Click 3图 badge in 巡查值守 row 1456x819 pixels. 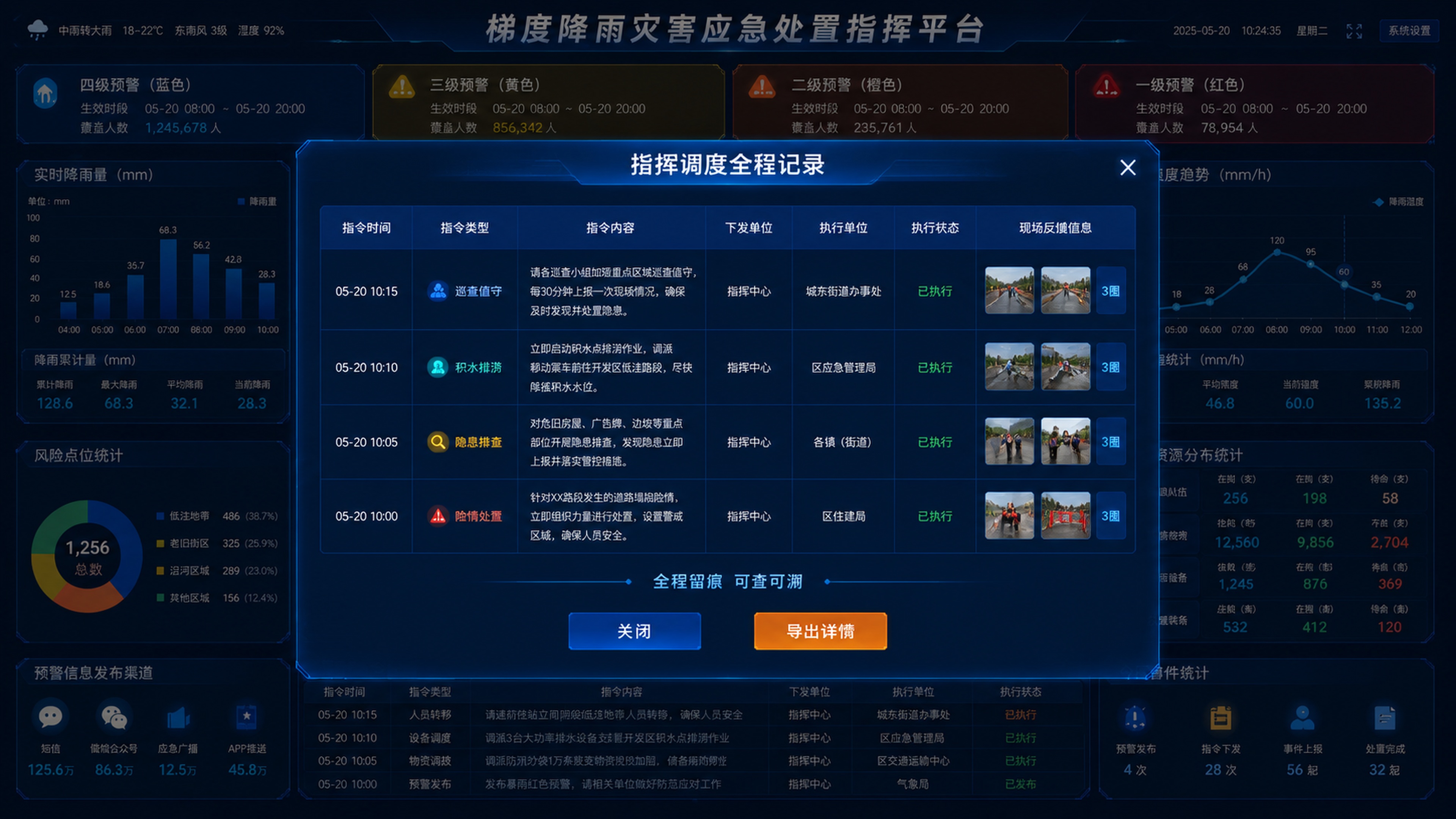coord(1111,290)
